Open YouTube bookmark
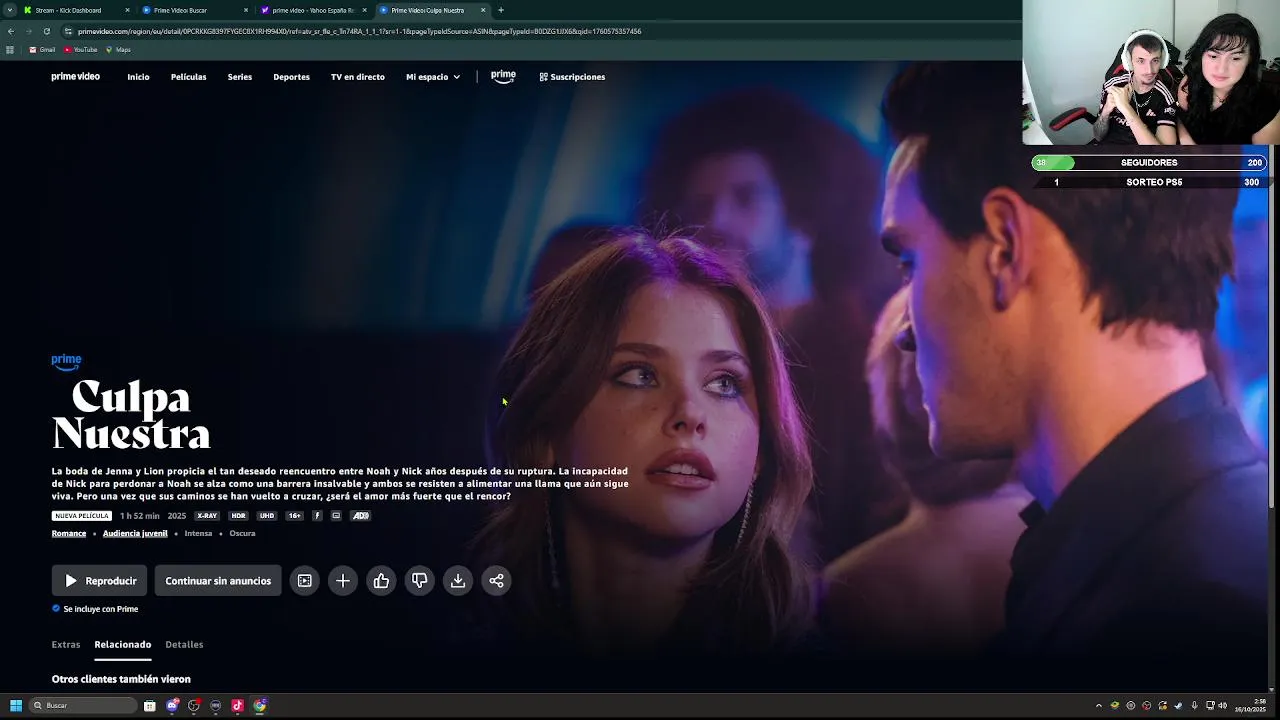 [x=81, y=50]
